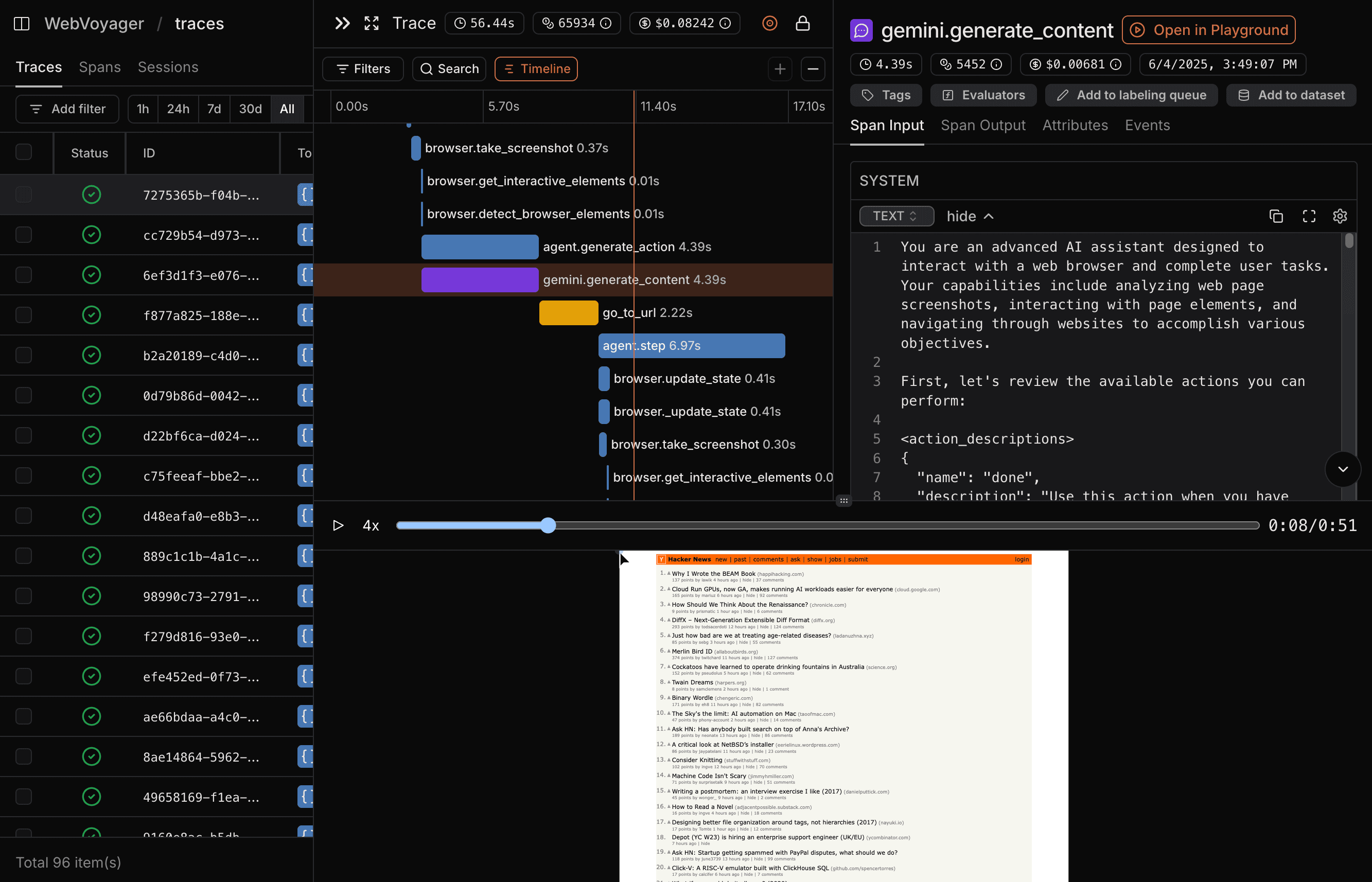
Task: Open the Sessions tab
Action: 168,67
